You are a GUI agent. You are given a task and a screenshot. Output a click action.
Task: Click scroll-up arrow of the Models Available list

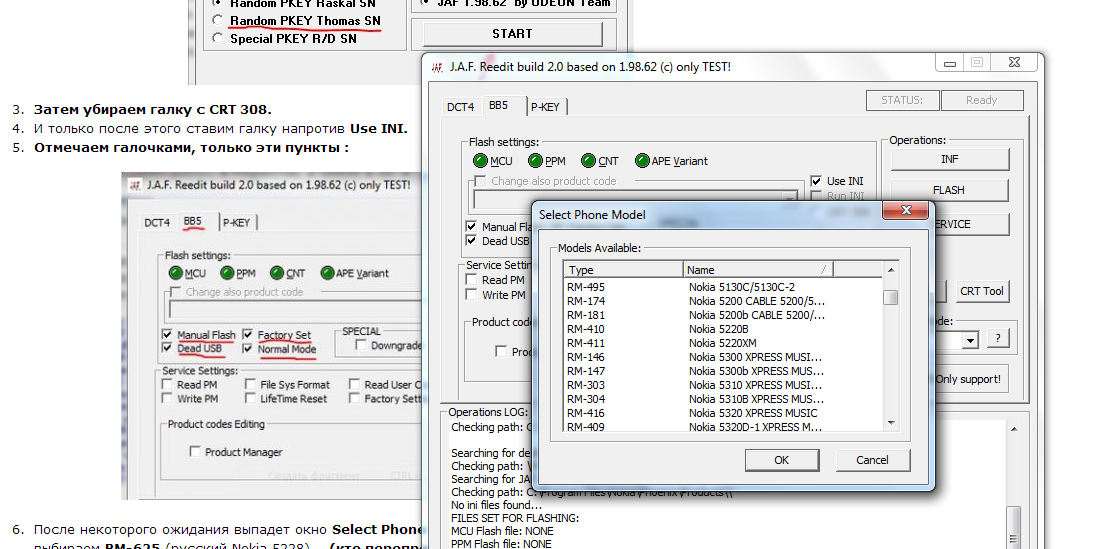(x=890, y=270)
